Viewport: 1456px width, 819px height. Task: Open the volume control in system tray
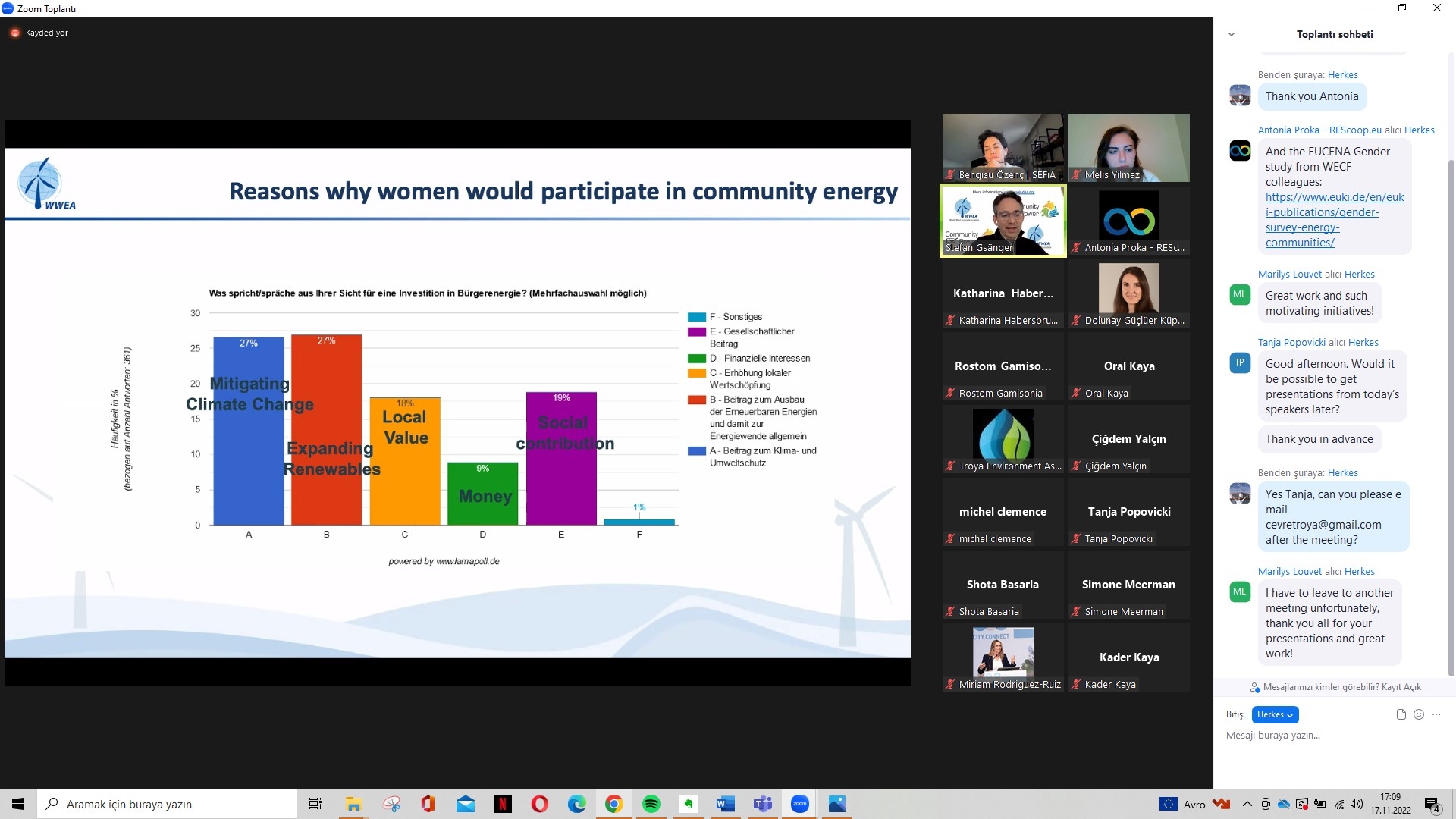(1357, 804)
